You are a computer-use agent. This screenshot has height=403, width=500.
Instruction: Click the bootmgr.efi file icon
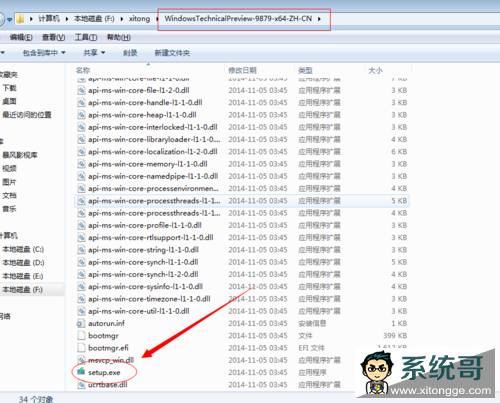[x=81, y=348]
